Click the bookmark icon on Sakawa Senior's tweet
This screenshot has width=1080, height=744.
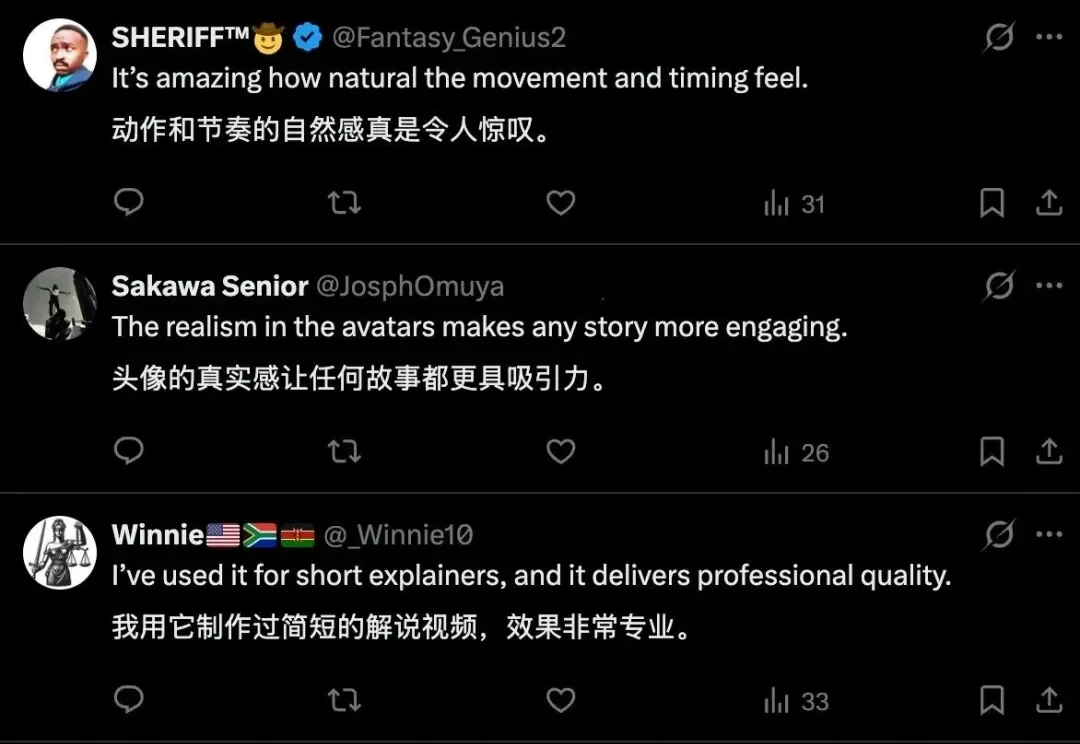[992, 452]
